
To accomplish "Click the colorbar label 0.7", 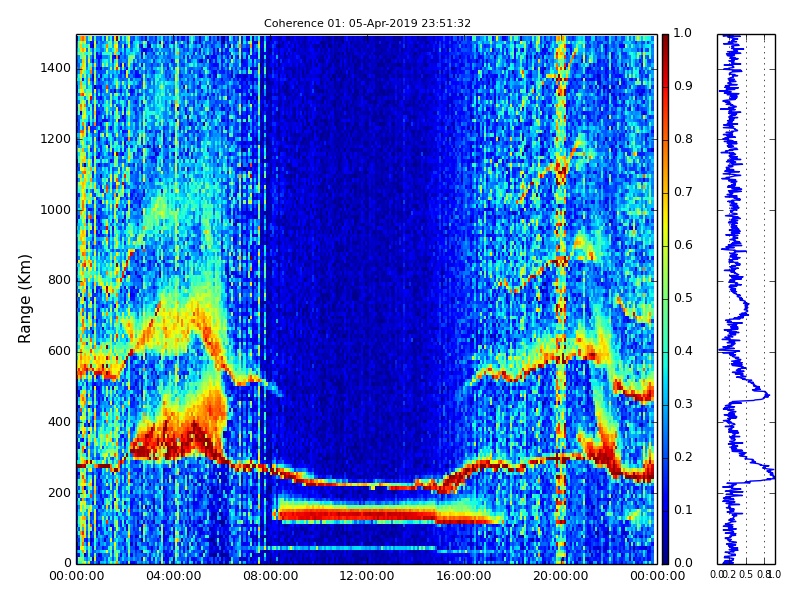I will coord(683,192).
